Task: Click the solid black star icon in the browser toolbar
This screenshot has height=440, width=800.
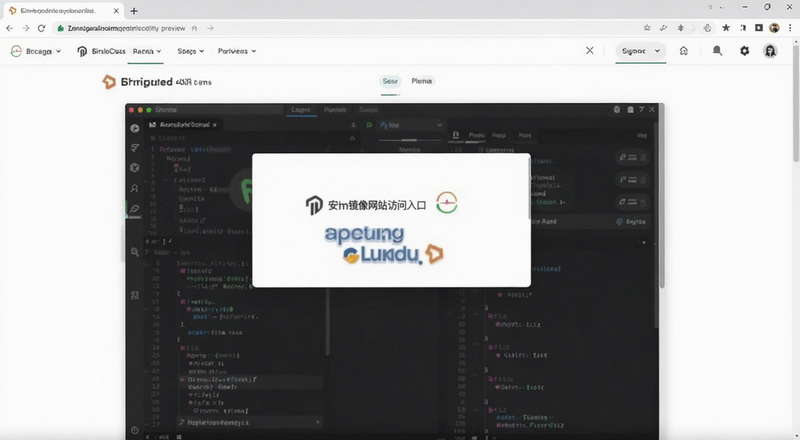Action: tap(726, 28)
